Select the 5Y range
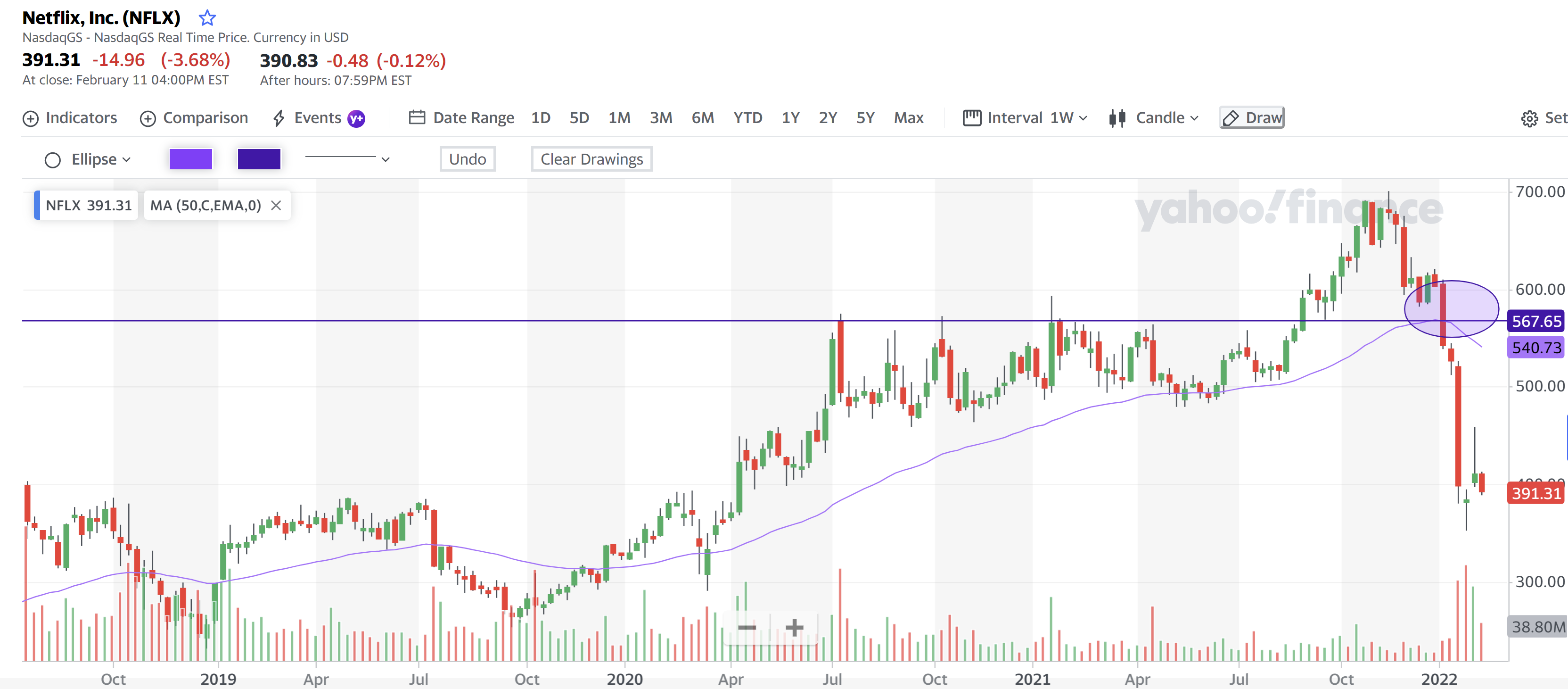This screenshot has height=689, width=1568. 865,117
